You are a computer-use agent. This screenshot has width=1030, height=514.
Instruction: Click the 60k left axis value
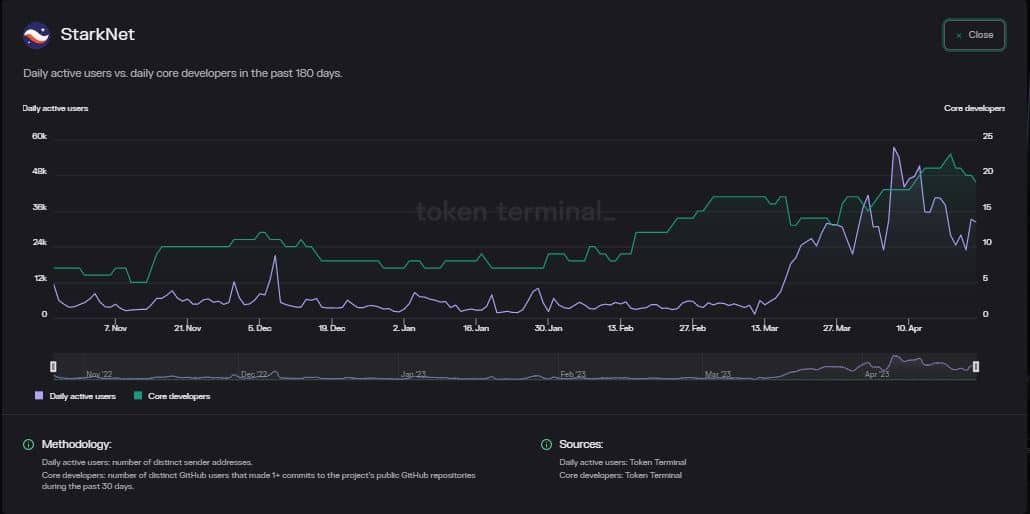[40, 136]
